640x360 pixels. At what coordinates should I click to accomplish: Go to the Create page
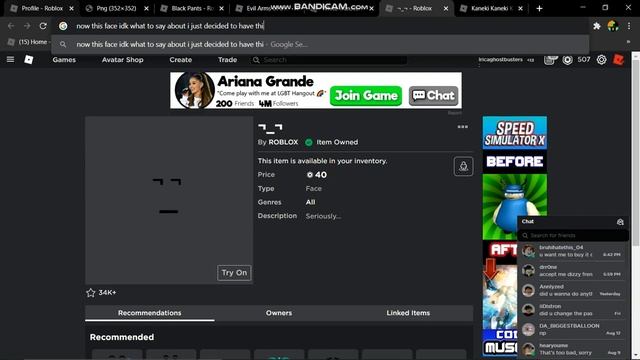coord(180,60)
